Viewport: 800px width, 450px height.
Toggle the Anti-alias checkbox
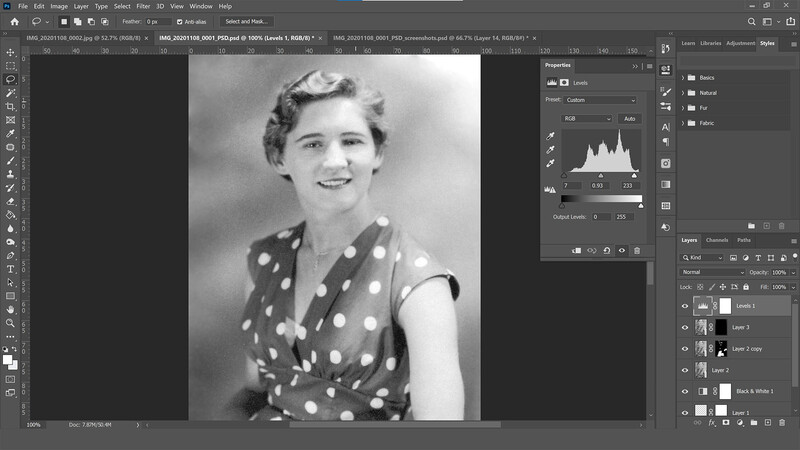click(x=180, y=22)
